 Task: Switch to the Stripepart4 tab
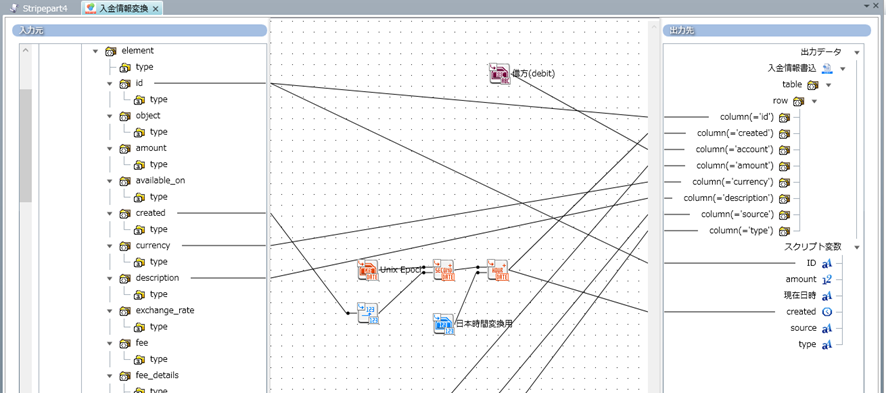pos(39,8)
